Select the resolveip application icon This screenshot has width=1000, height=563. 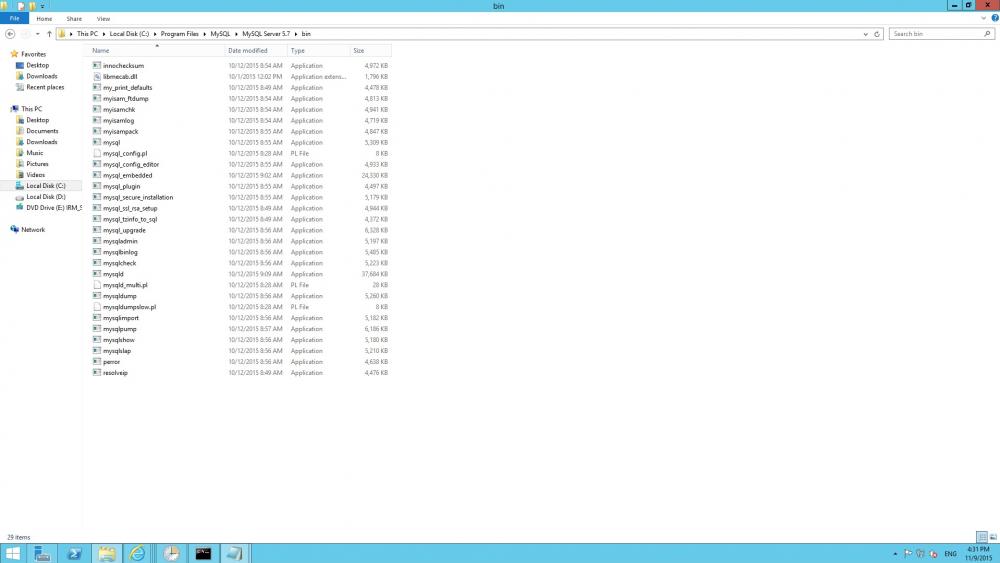point(97,372)
